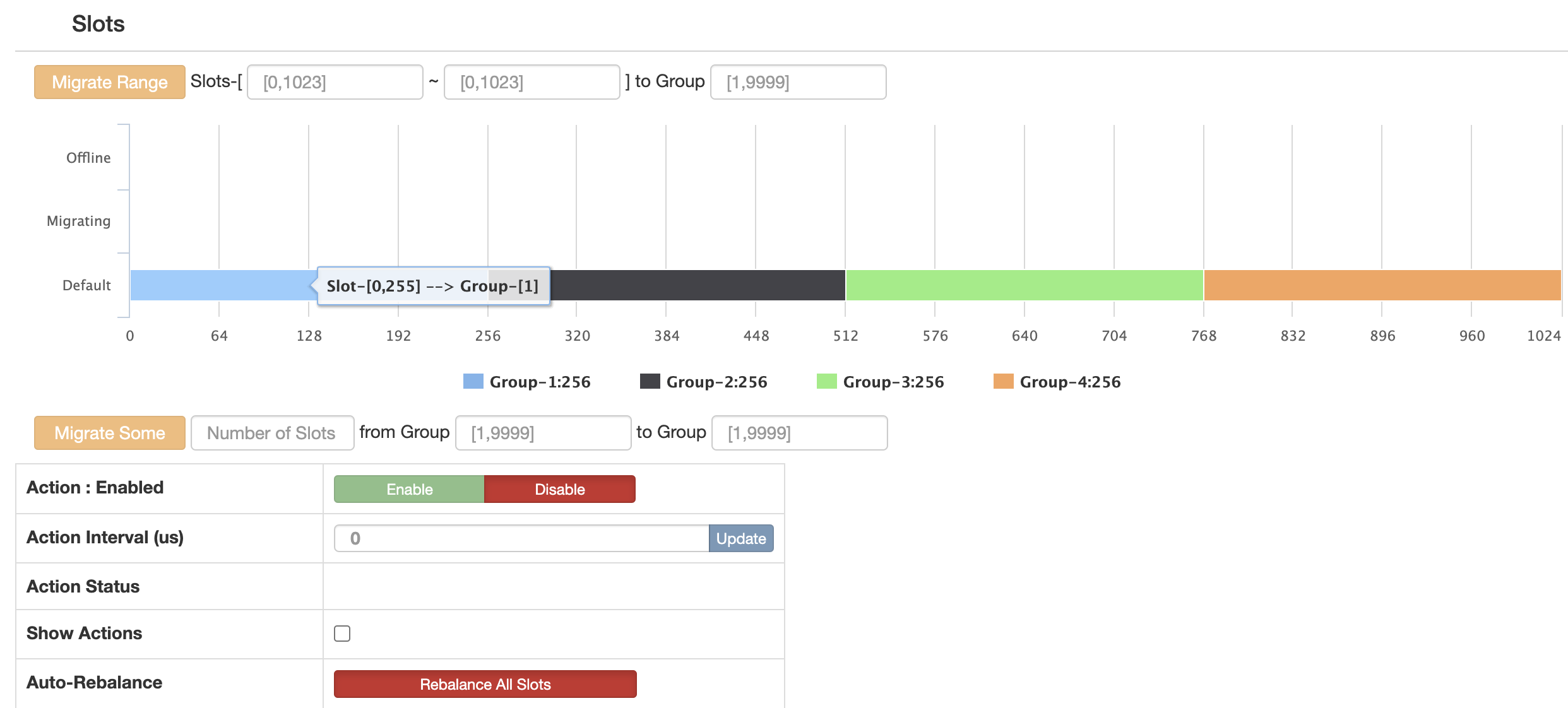1568x708 pixels.
Task: Focus the Slots range end field
Action: pos(532,82)
